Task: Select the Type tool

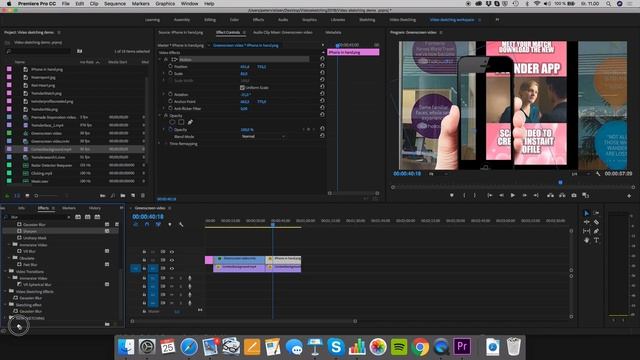Action: click(596, 240)
